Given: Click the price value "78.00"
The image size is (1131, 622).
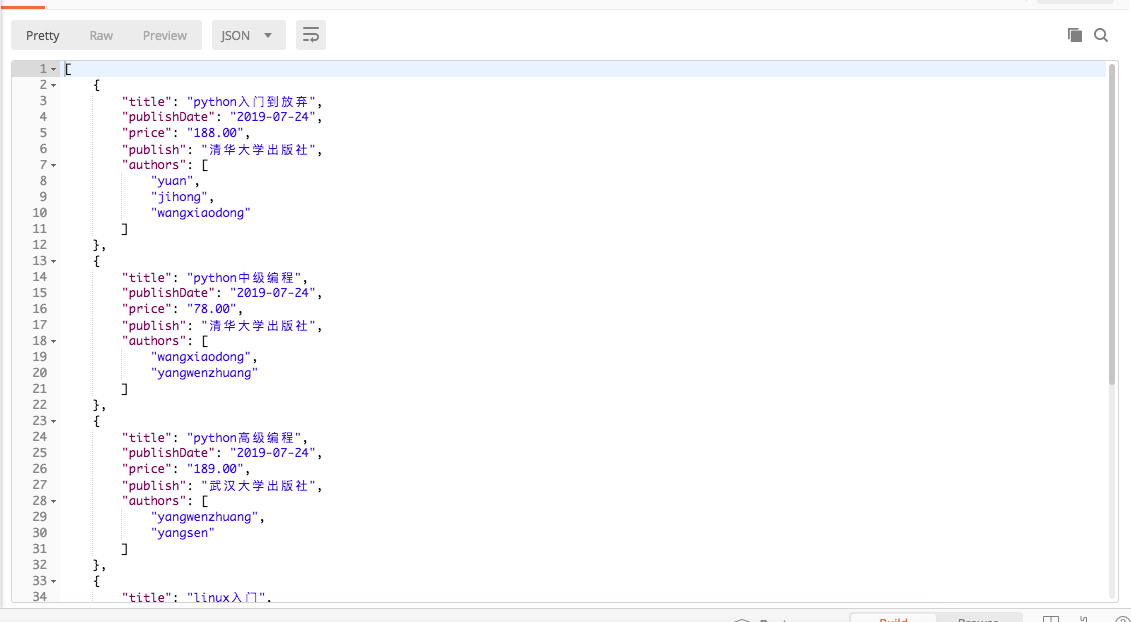Looking at the screenshot, I should (211, 309).
